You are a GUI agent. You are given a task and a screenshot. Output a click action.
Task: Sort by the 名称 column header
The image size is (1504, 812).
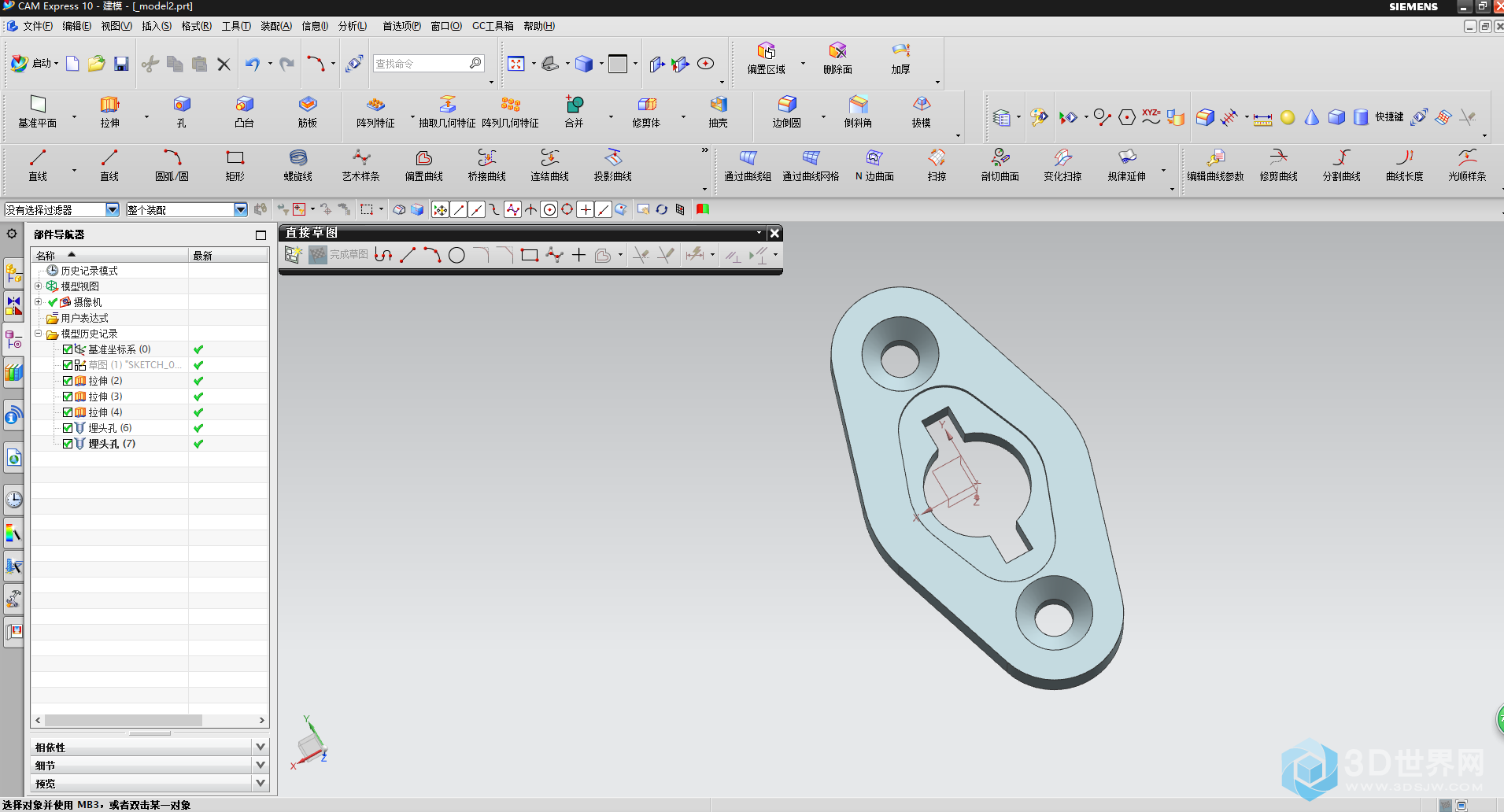pos(109,256)
